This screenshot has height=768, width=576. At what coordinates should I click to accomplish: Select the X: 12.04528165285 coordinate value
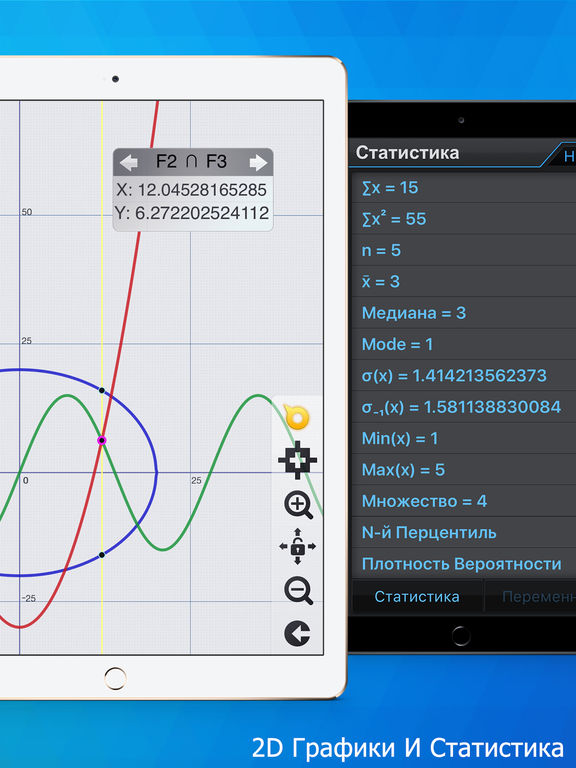(x=192, y=190)
